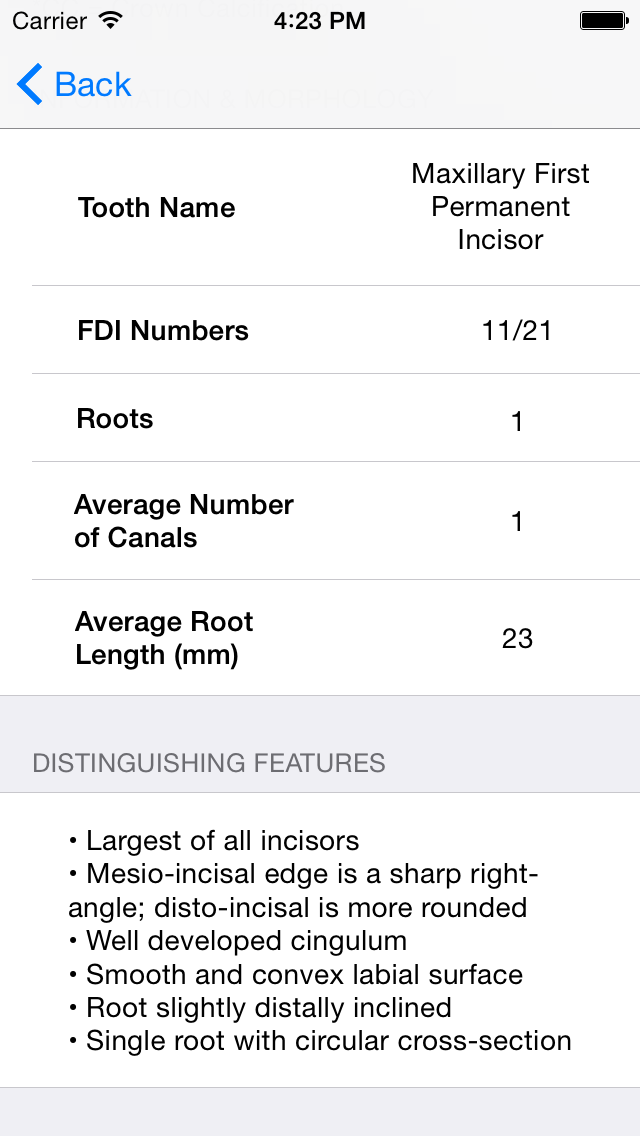Select the Roots row label
This screenshot has width=640, height=1136.
(x=115, y=419)
